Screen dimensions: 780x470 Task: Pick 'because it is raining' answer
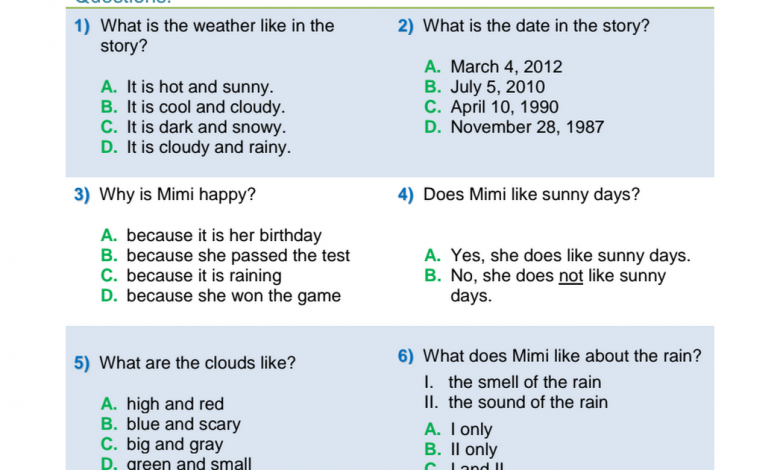(x=191, y=276)
